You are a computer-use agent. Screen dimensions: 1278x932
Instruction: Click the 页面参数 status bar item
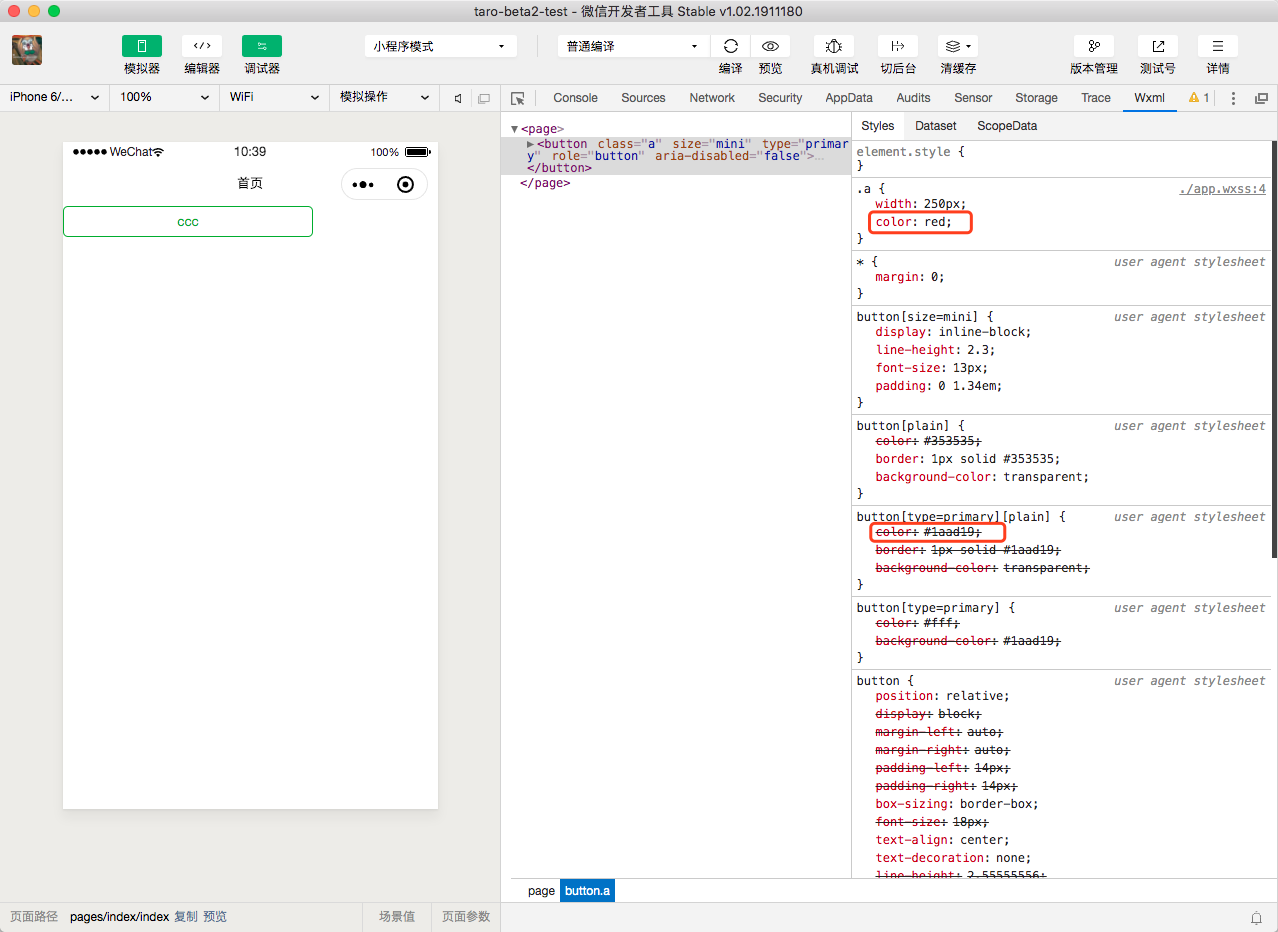[467, 917]
